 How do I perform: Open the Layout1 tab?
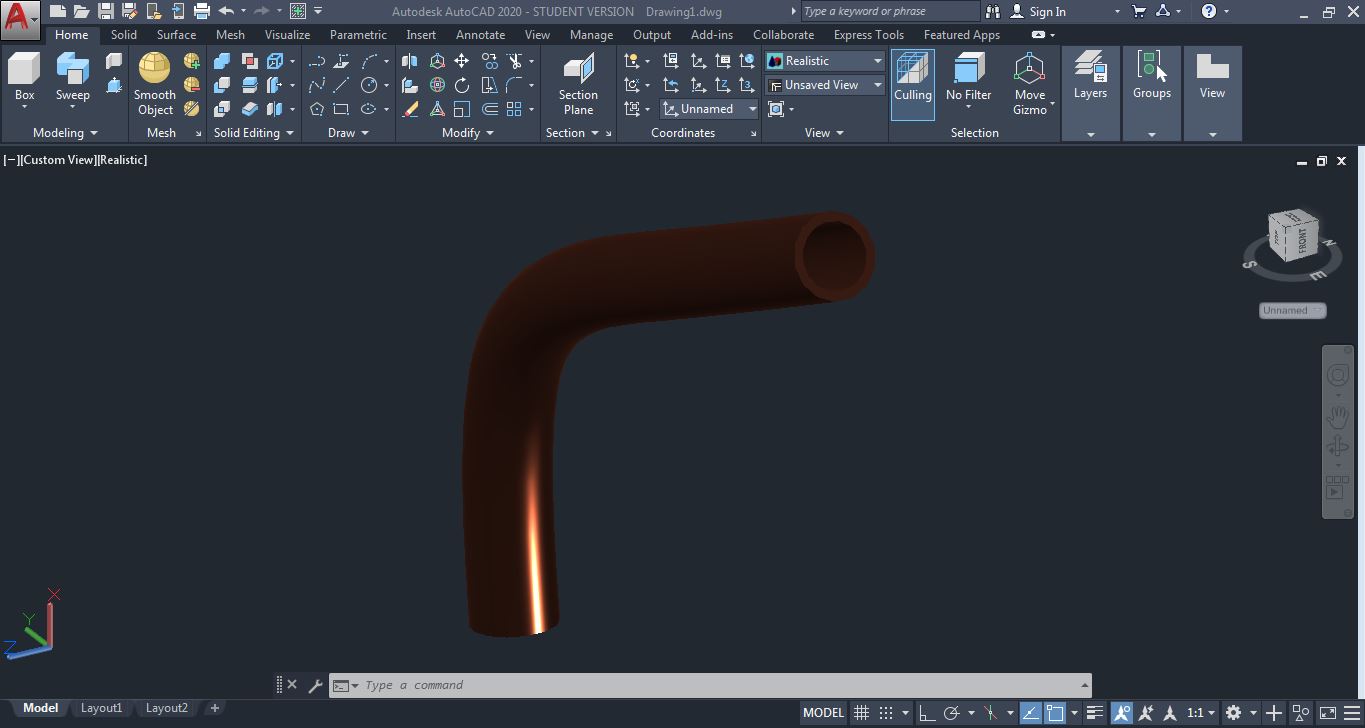[101, 708]
